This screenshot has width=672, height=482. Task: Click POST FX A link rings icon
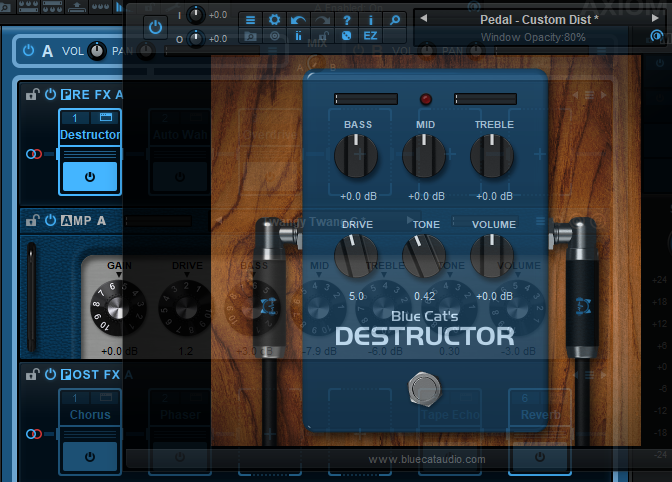point(34,434)
